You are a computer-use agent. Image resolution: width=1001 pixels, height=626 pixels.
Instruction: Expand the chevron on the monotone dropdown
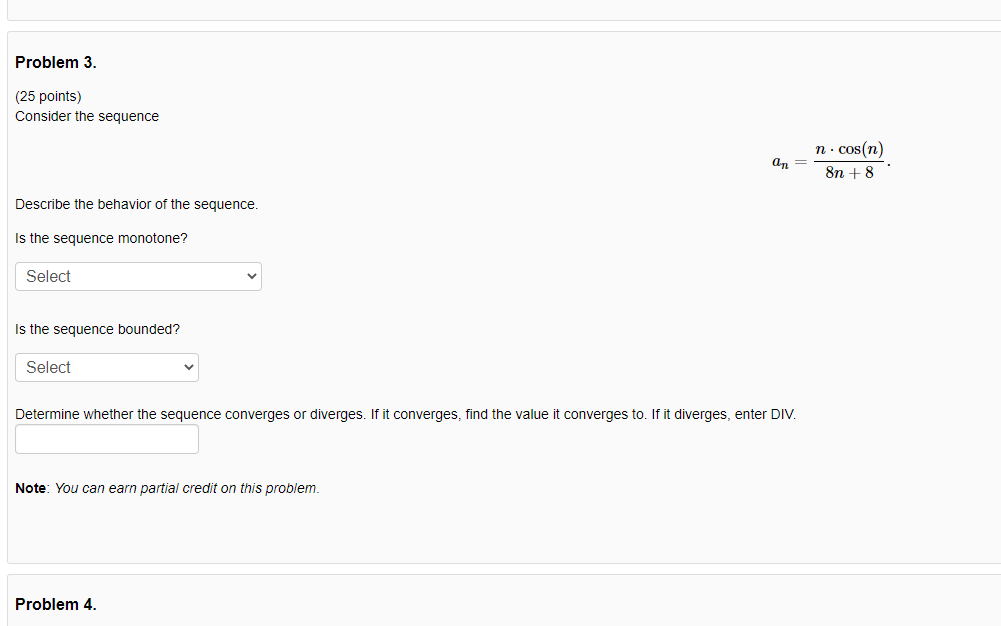pyautogui.click(x=250, y=276)
